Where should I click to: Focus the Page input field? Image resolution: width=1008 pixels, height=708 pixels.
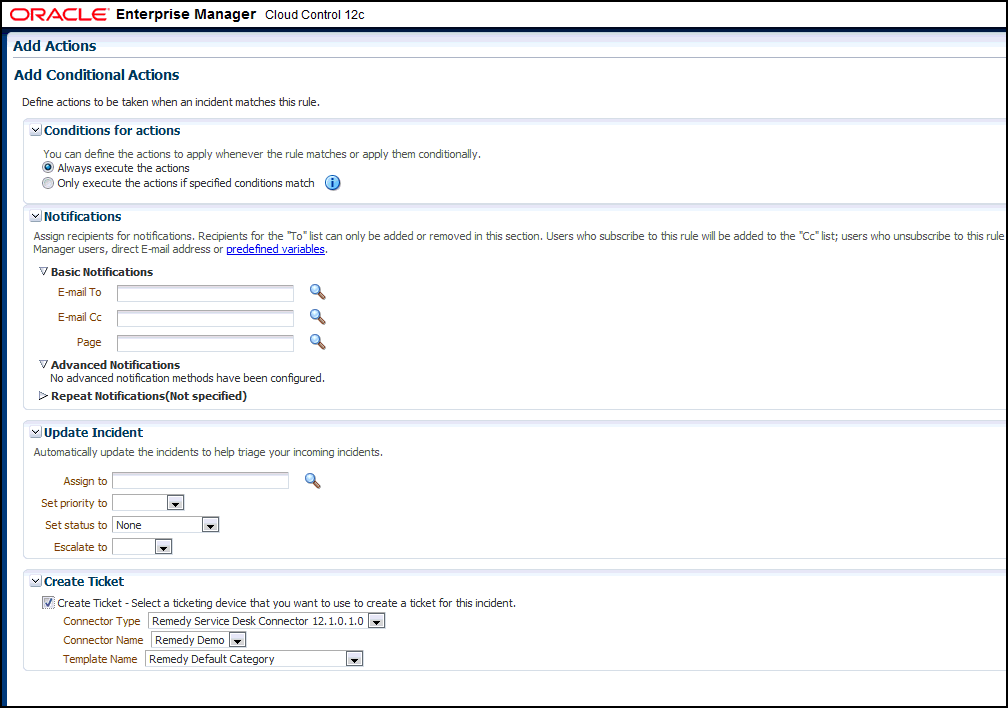pyautogui.click(x=205, y=343)
